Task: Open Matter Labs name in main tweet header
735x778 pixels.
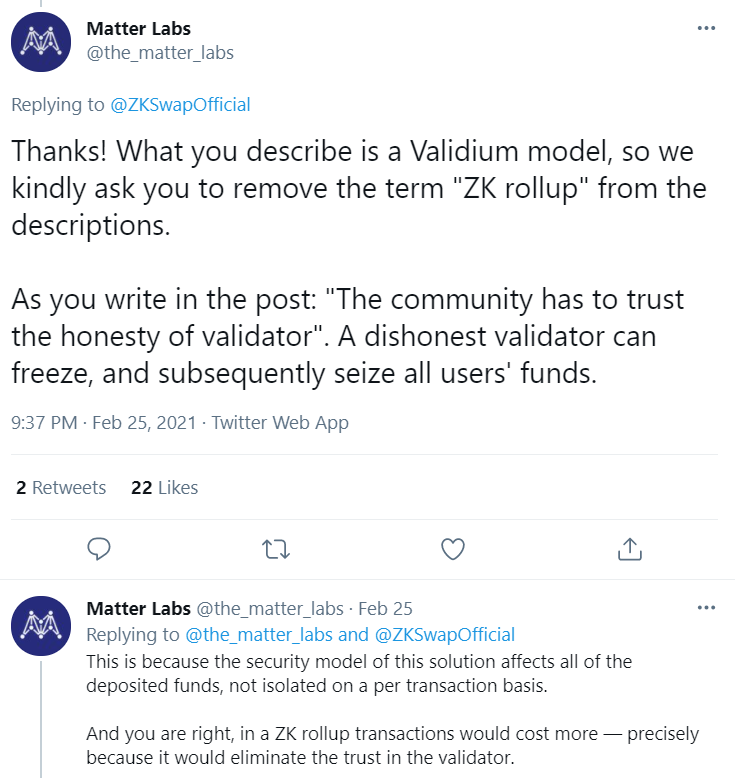Action: (x=138, y=29)
